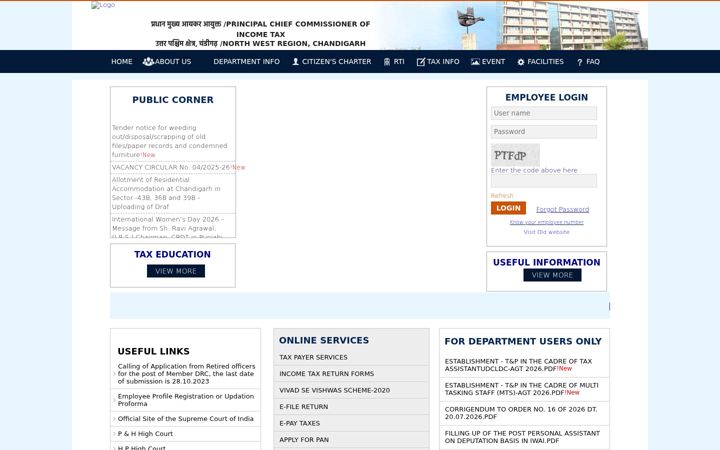This screenshot has height=450, width=720.
Task: Click the broken Logo image
Action: (x=103, y=5)
